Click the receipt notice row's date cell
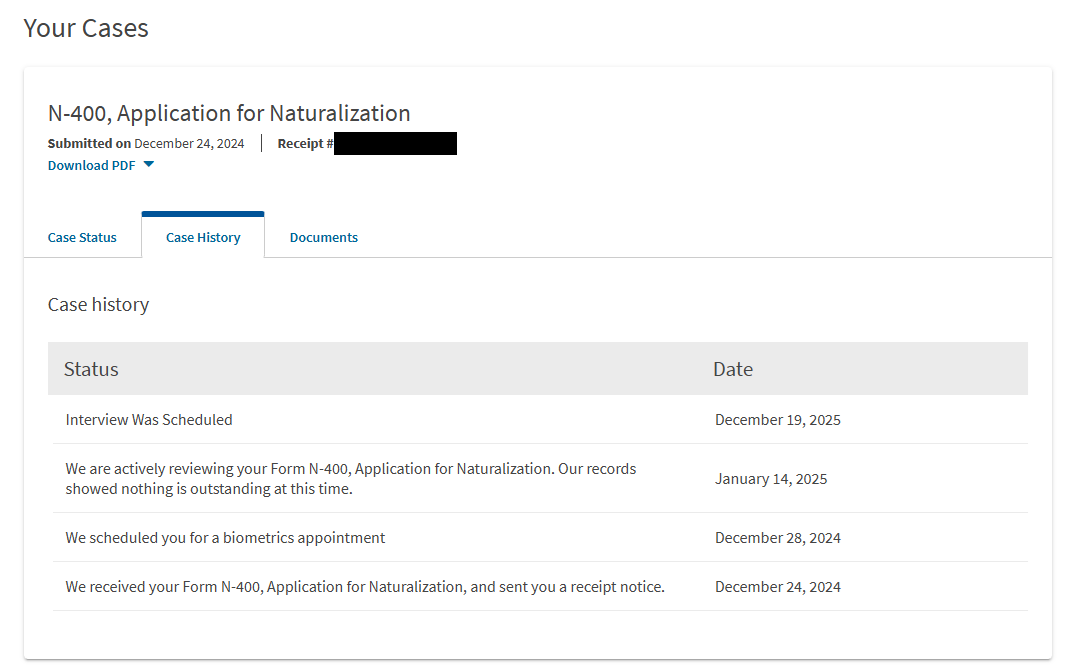Screen dimensions: 1067x669 point(777,587)
